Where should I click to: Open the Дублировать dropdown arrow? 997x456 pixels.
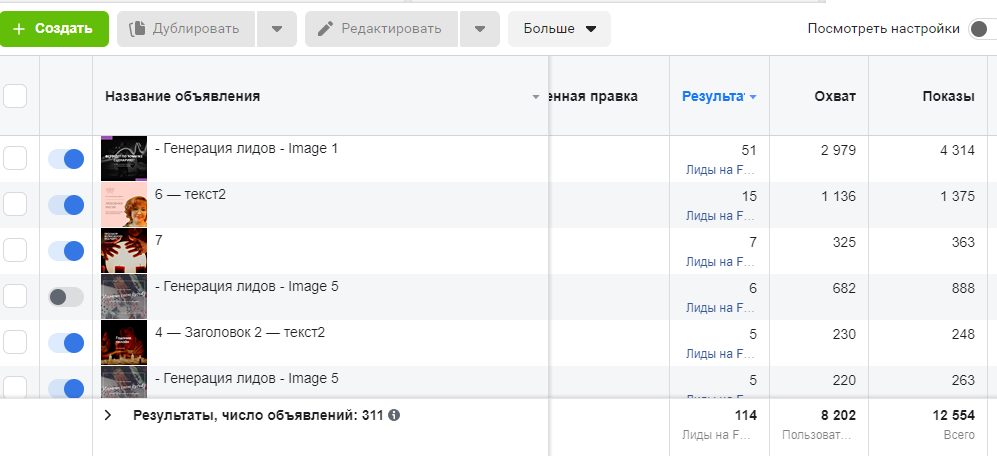click(x=277, y=29)
